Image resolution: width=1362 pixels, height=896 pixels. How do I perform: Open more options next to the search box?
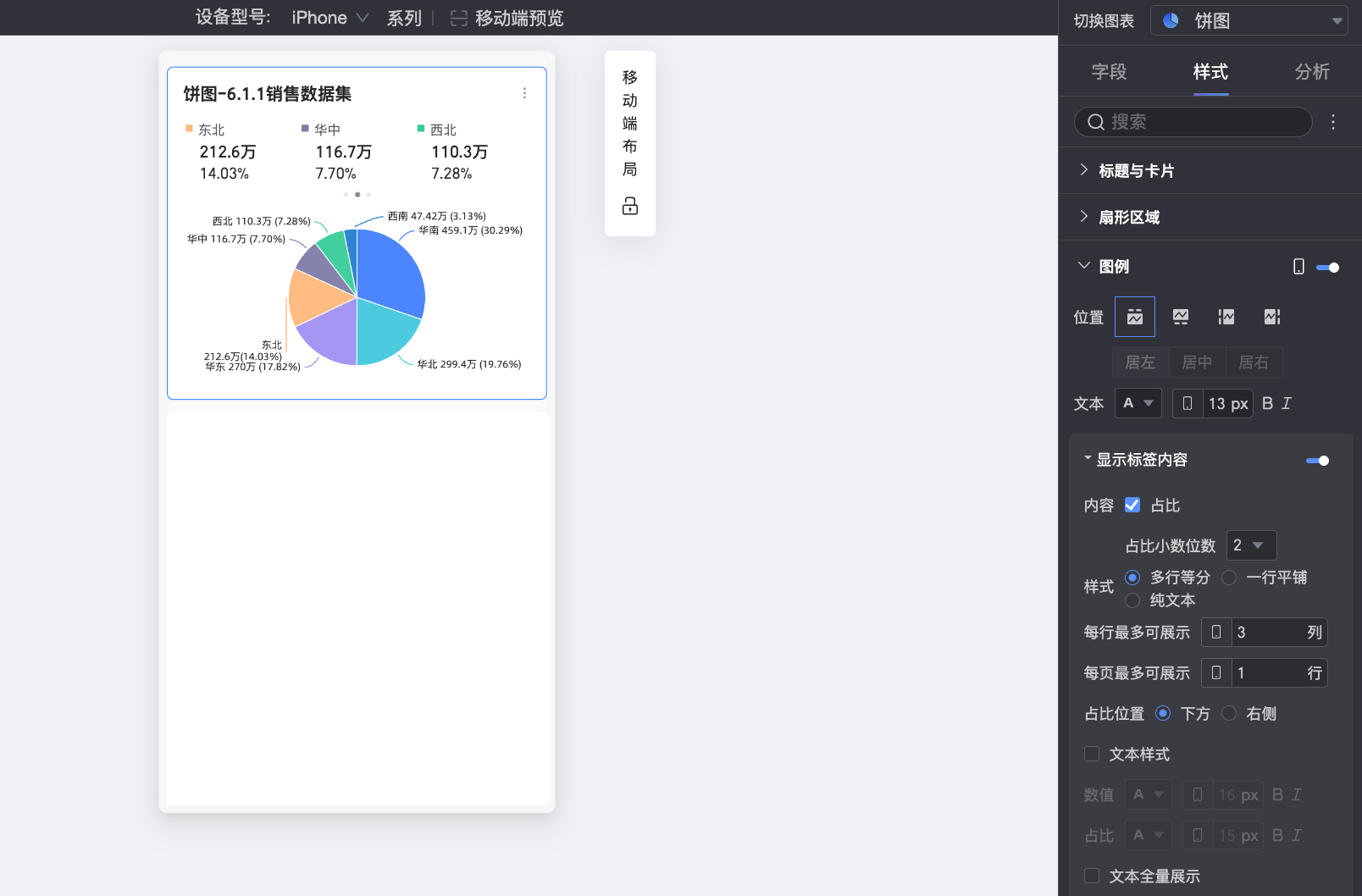[1333, 122]
